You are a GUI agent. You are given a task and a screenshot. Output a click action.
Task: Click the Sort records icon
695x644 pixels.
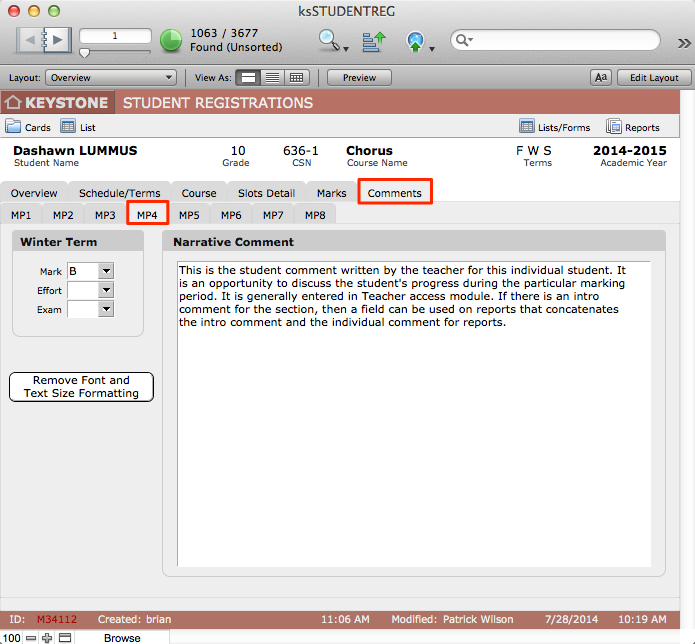[373, 40]
